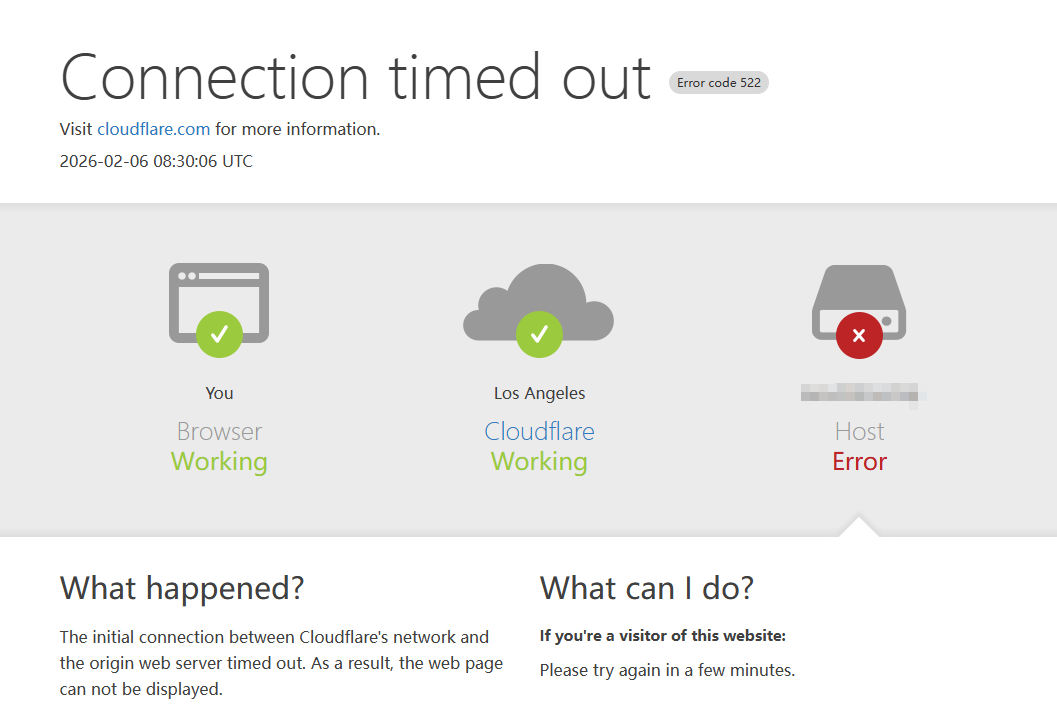1057x710 pixels.
Task: Click the green checkmark on cloud icon
Action: click(539, 334)
